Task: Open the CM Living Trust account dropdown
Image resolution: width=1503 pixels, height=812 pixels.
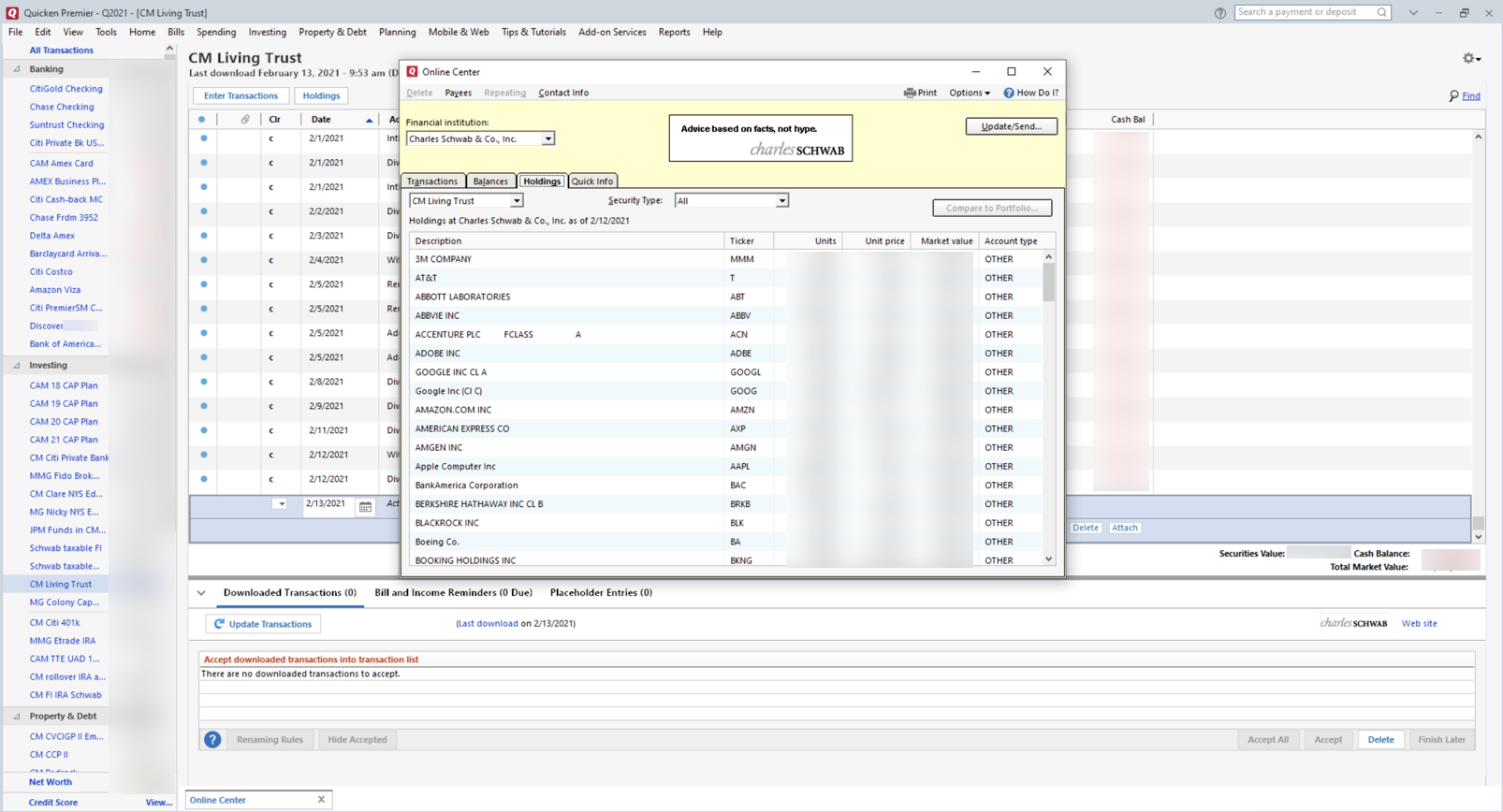Action: click(516, 201)
